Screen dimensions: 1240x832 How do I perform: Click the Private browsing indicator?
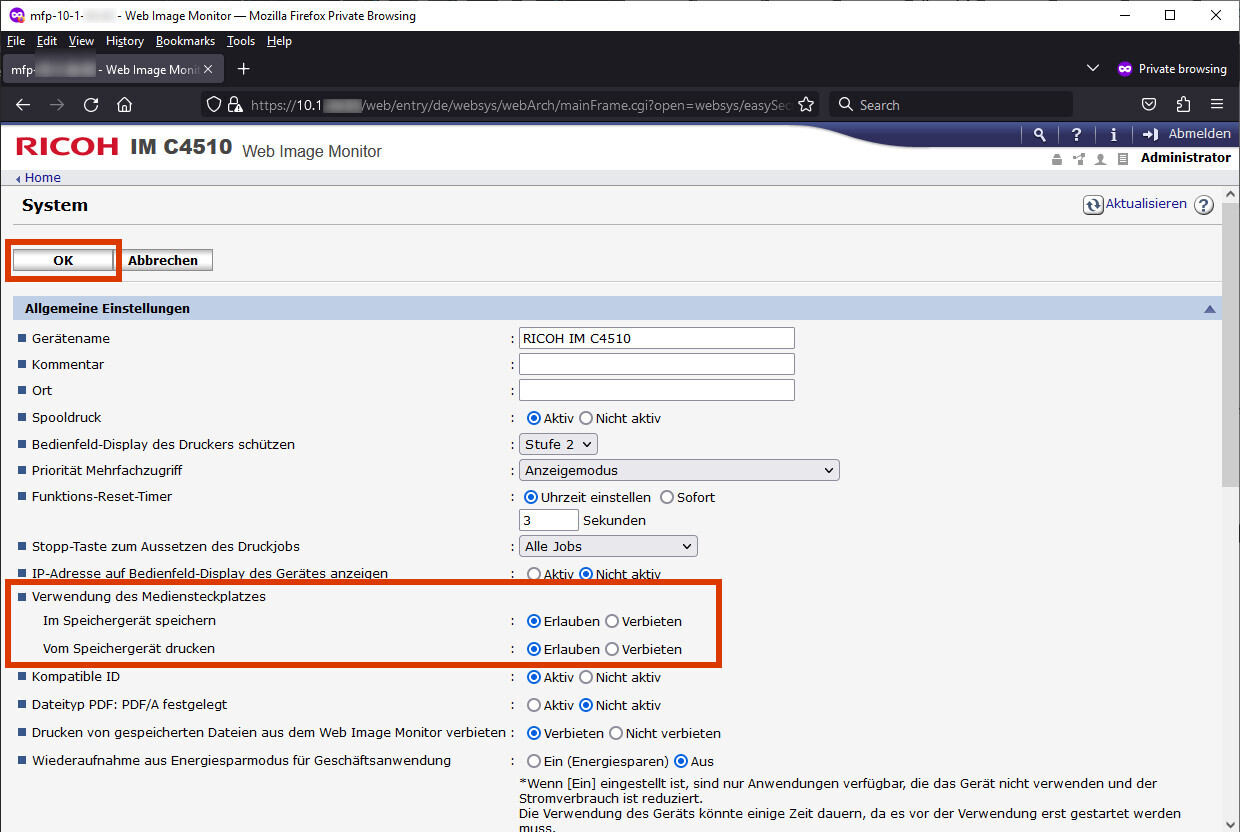[x=1171, y=69]
